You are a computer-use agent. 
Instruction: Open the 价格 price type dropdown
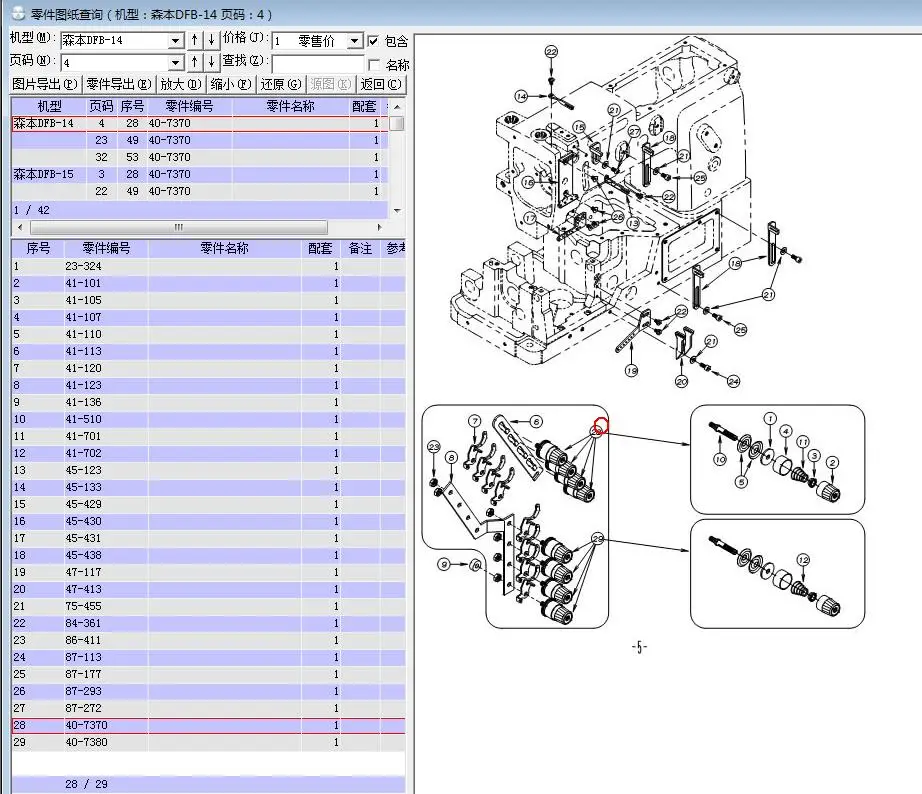(x=354, y=41)
